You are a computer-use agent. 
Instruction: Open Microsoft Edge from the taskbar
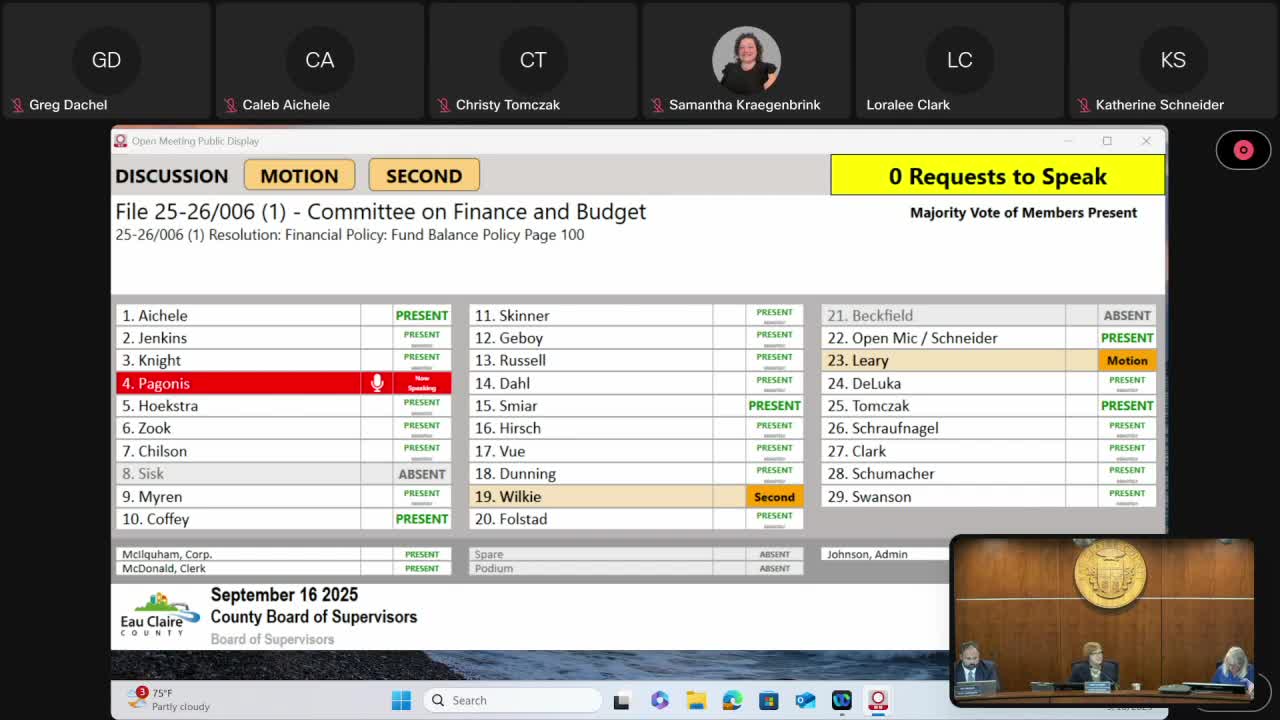click(x=732, y=700)
